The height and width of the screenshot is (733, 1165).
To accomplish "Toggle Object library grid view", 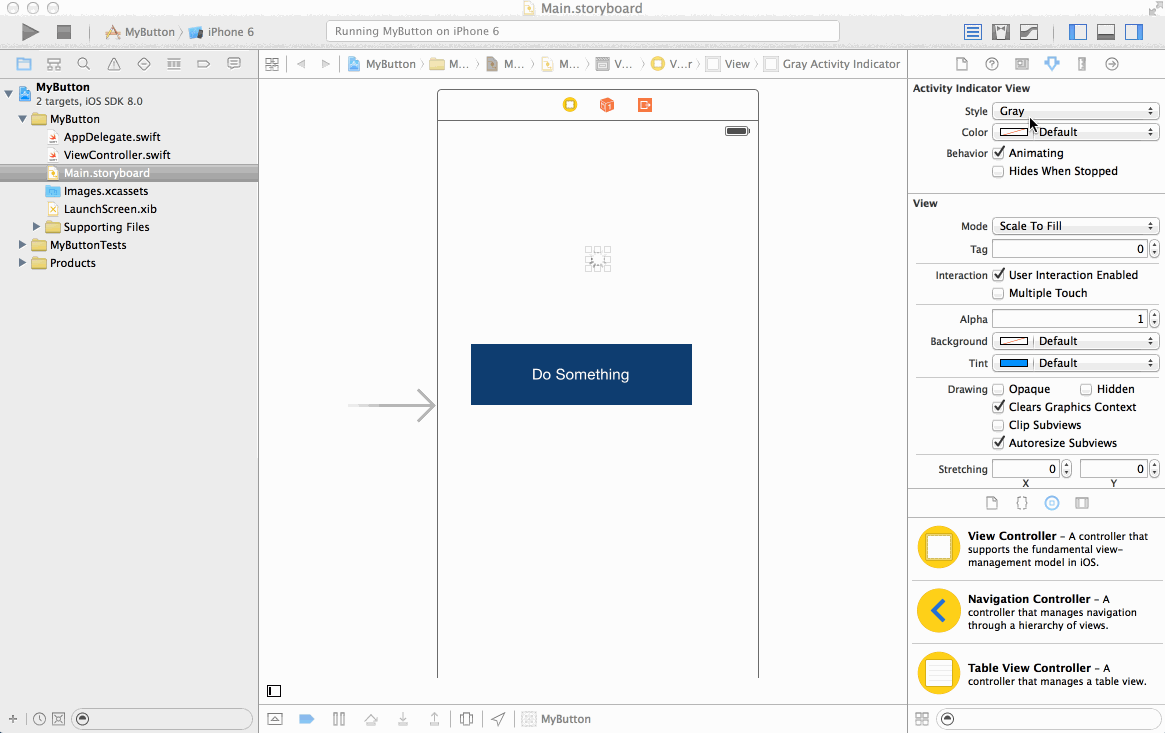I will click(x=922, y=719).
